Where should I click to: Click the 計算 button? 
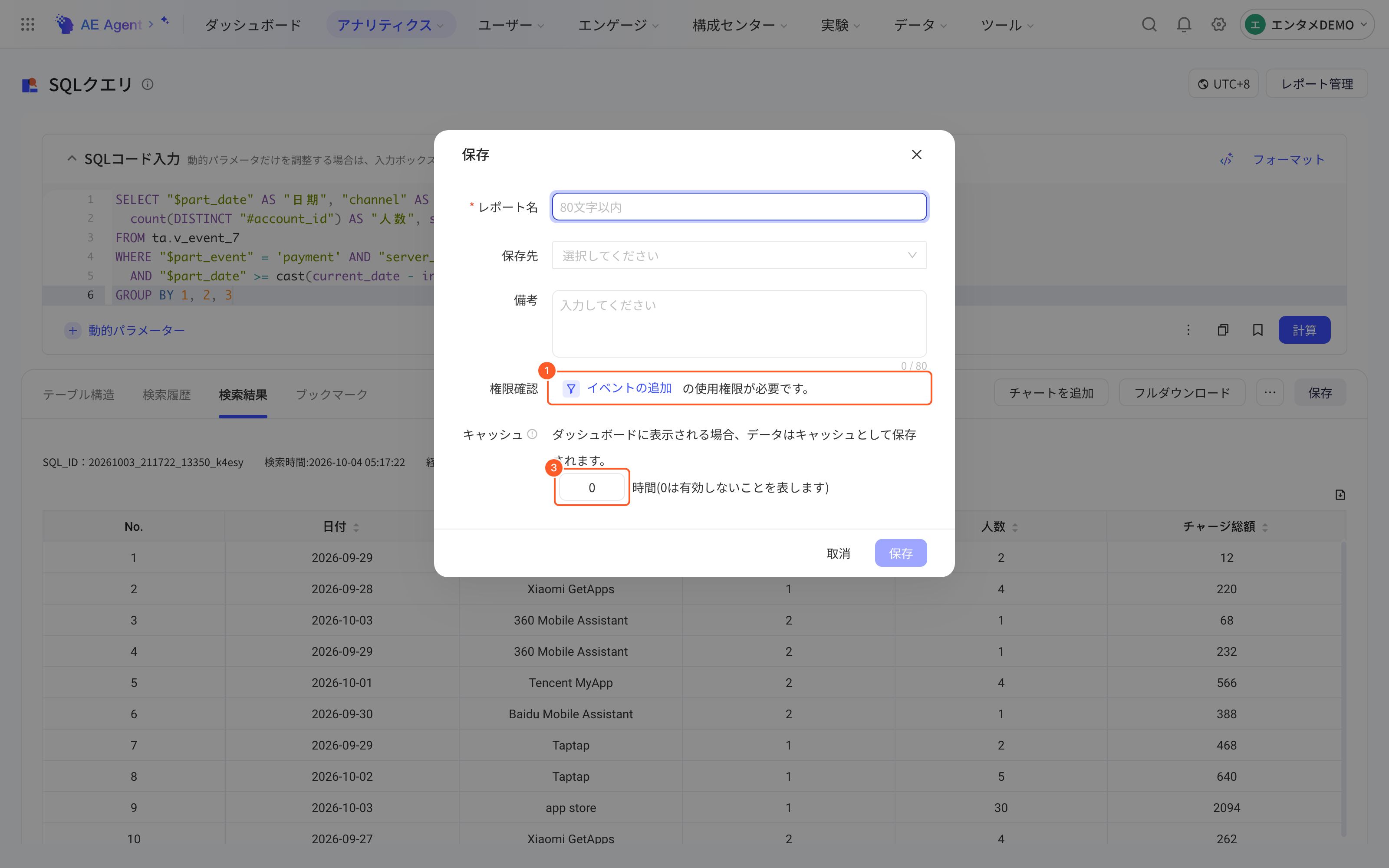point(1304,330)
